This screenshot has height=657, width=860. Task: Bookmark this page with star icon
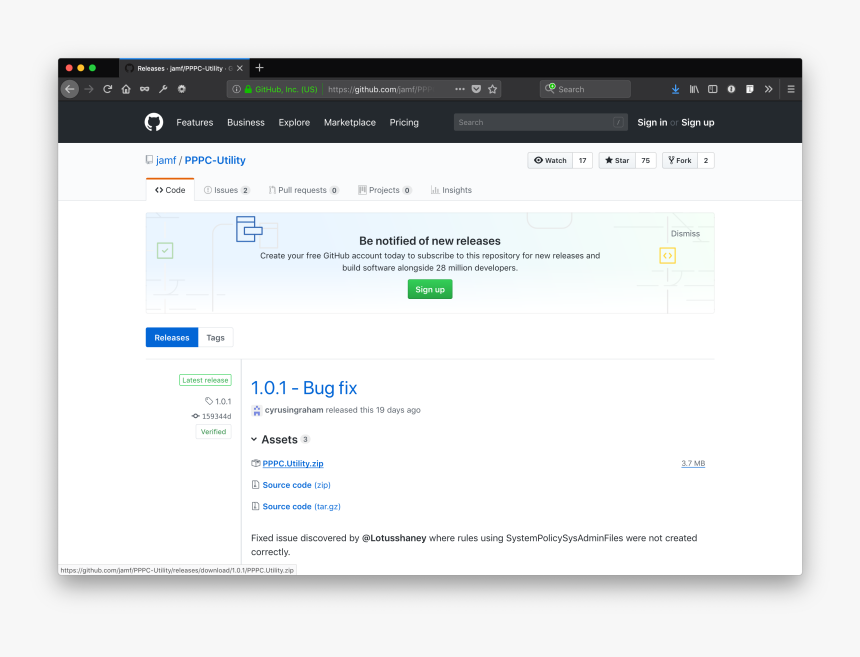(x=493, y=89)
